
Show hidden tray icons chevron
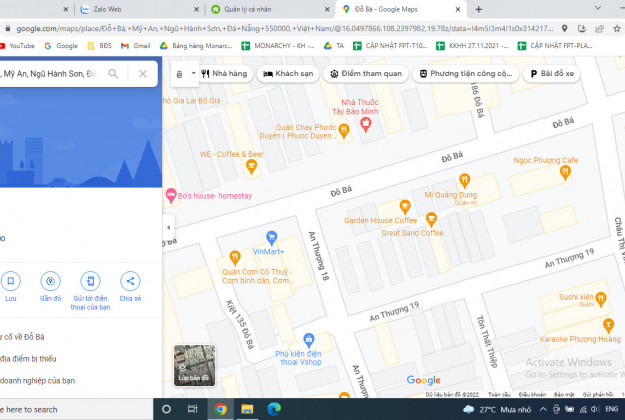543,409
